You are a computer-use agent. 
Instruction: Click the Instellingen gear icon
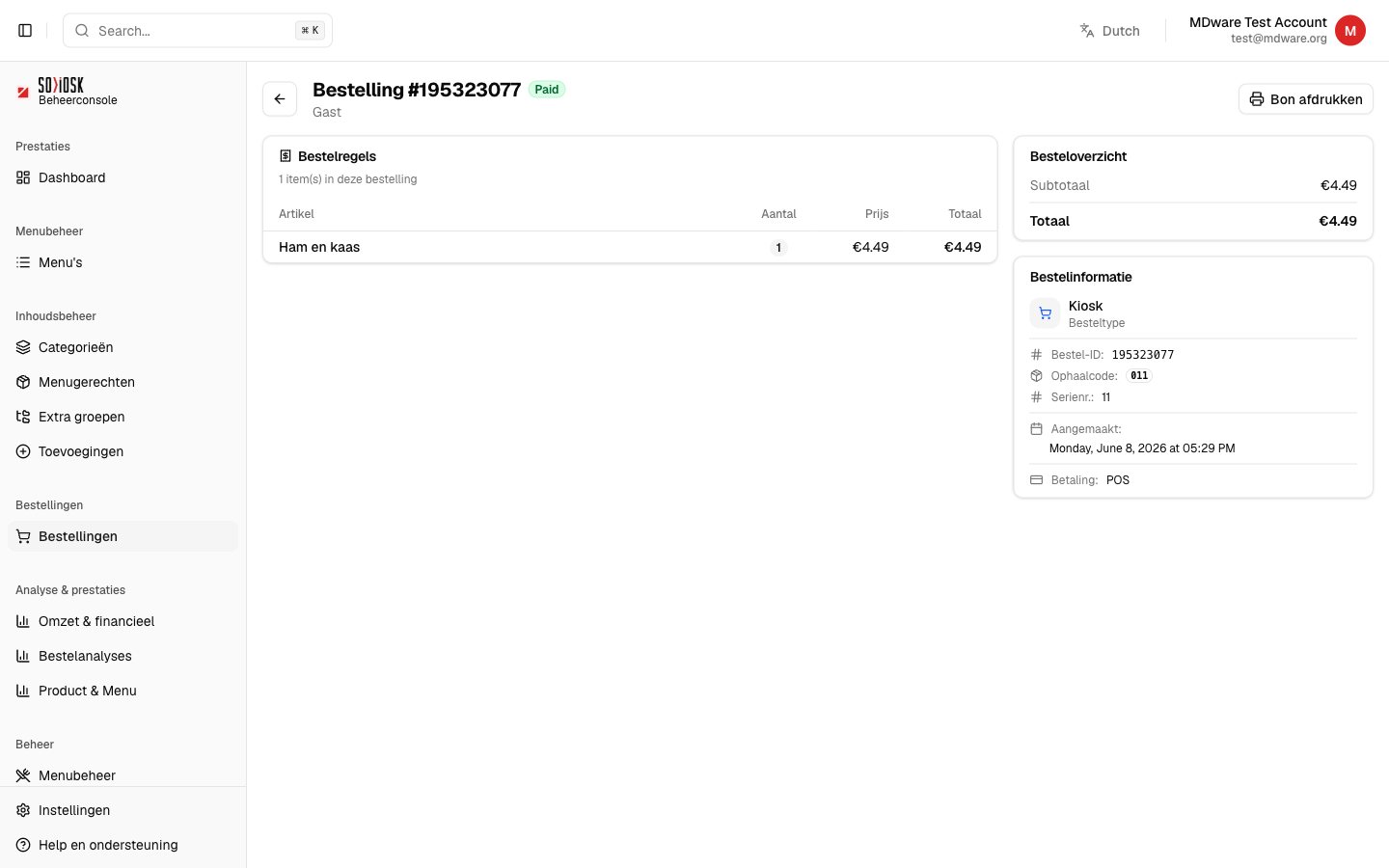23,810
